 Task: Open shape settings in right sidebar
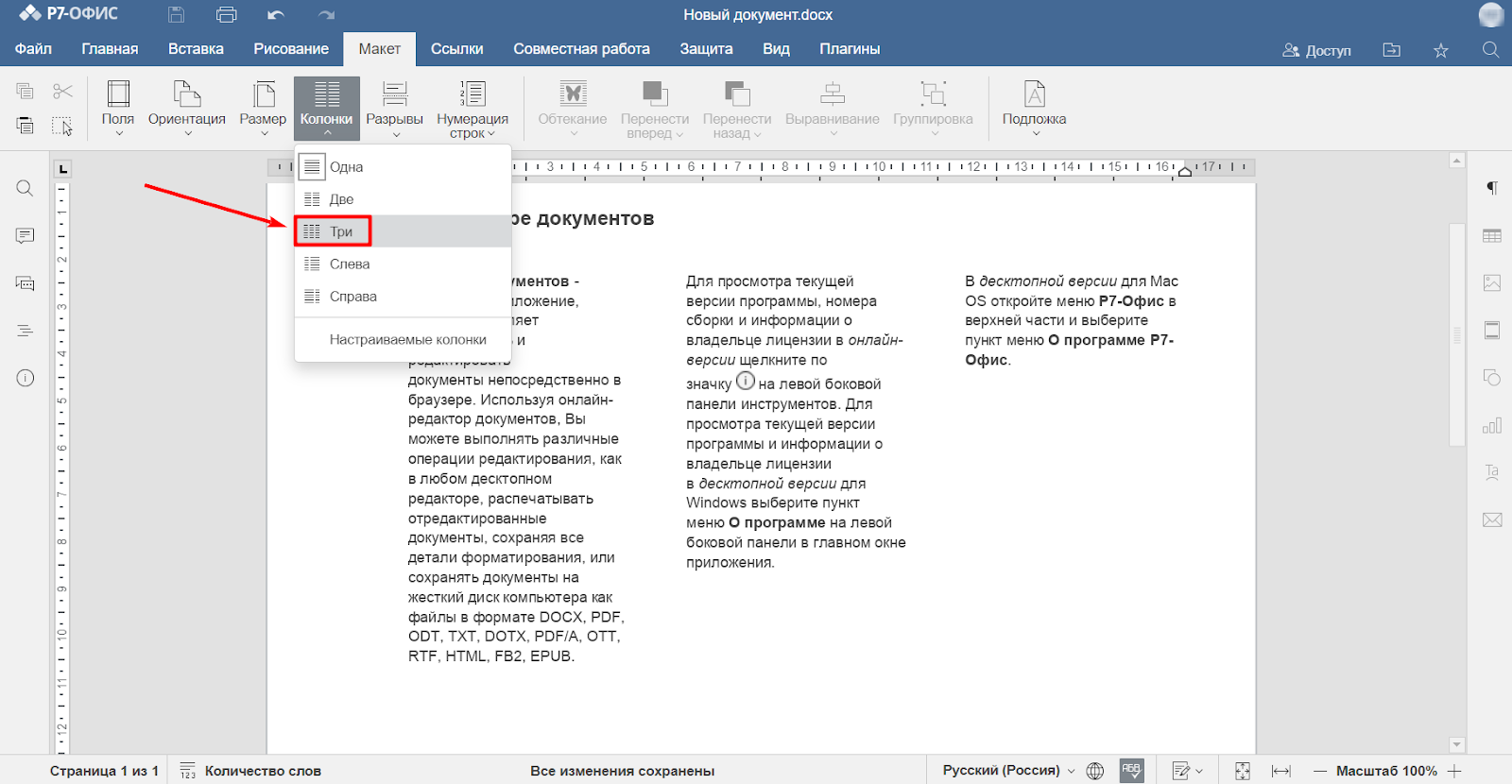click(x=1492, y=378)
